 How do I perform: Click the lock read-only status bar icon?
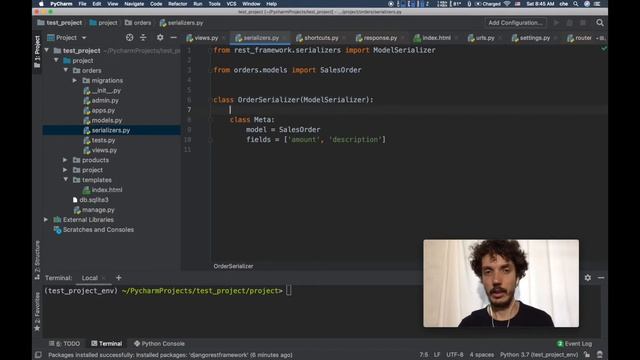587,355
